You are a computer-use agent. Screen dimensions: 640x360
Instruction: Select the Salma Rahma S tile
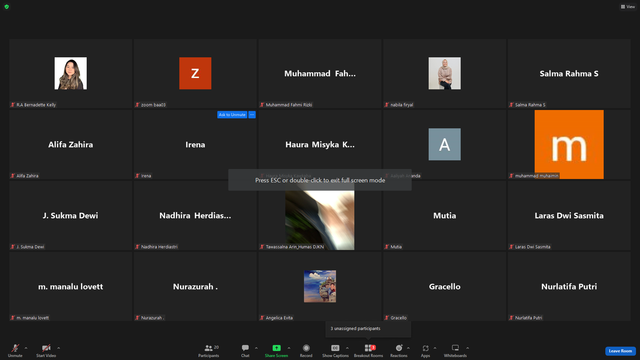pos(569,73)
